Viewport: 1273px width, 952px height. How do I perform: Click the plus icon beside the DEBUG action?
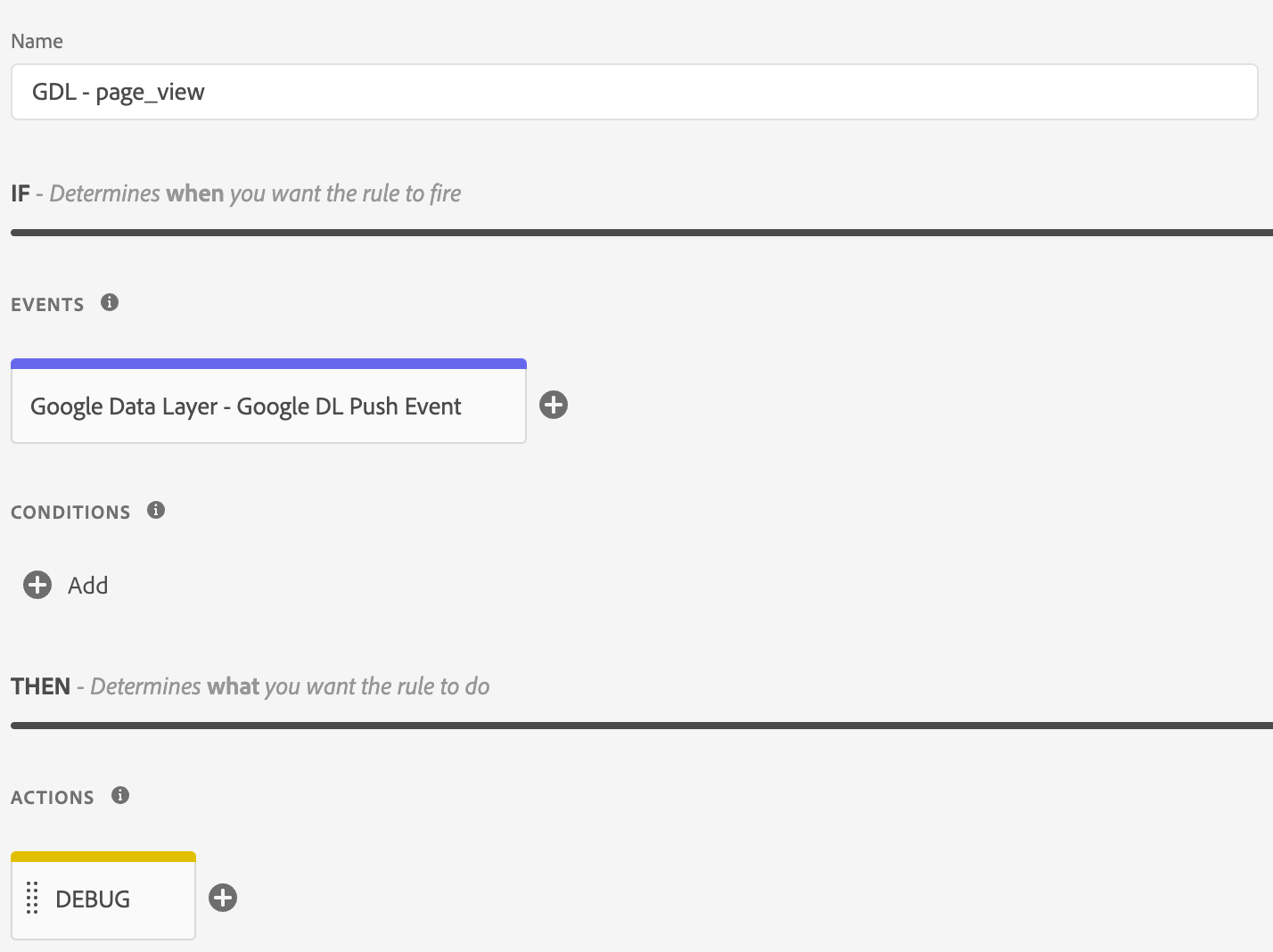tap(223, 898)
